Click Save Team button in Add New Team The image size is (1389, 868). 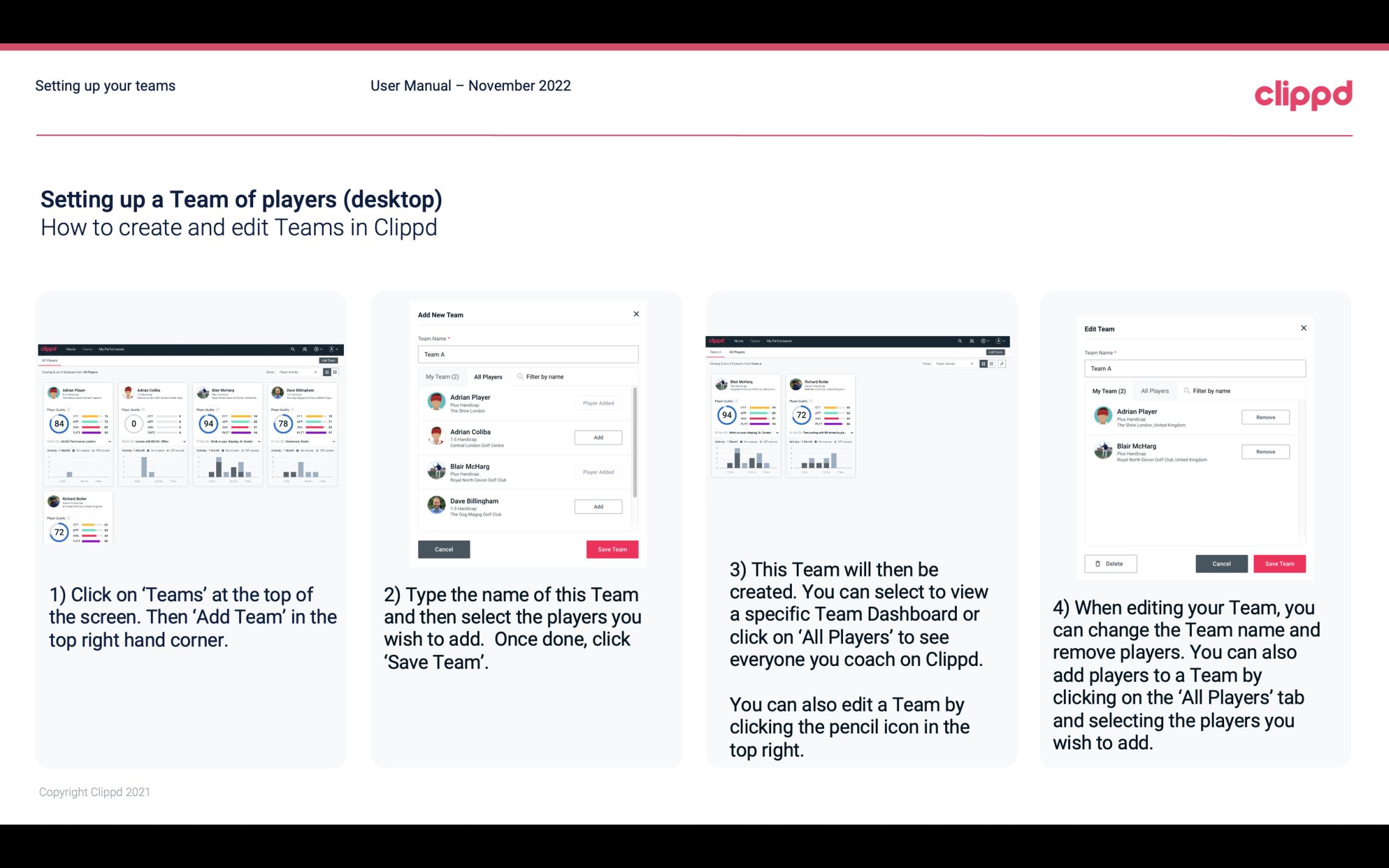[612, 548]
